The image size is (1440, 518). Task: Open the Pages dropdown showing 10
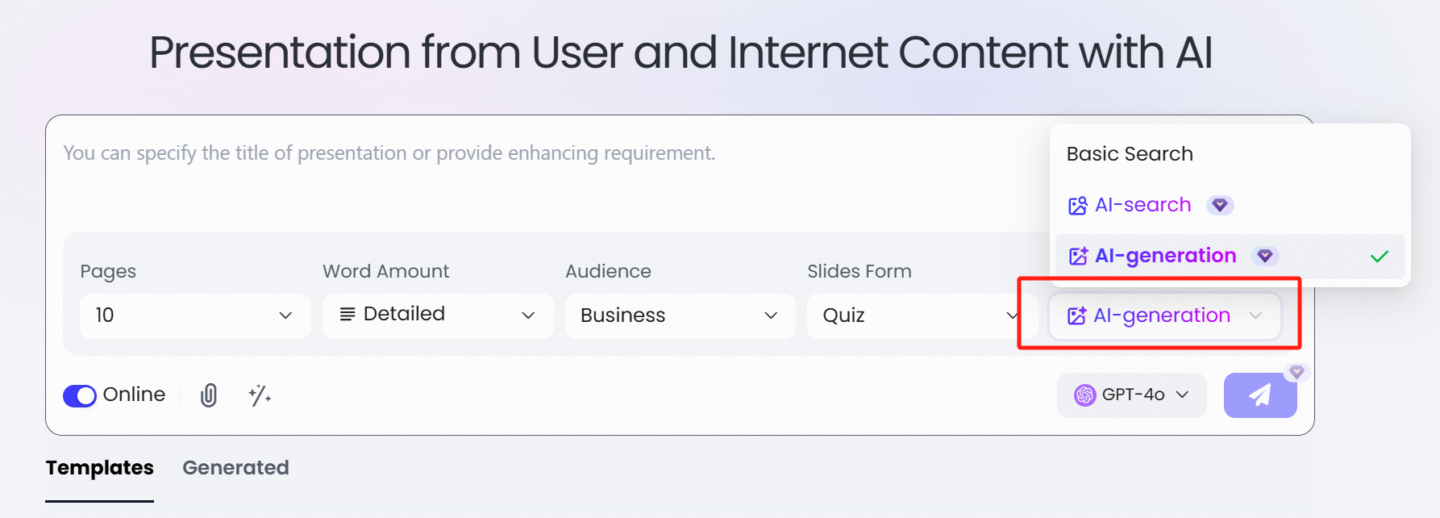(x=195, y=315)
